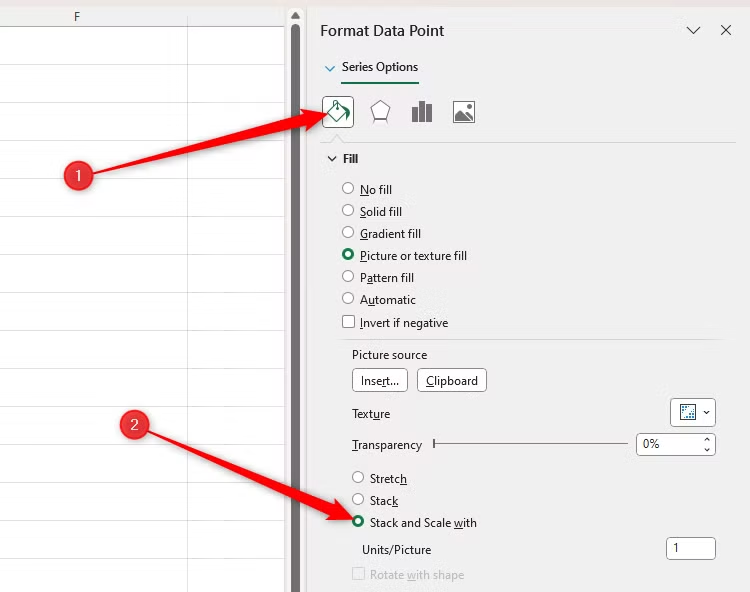Select the Stack option
This screenshot has height=592, width=750.
(358, 499)
